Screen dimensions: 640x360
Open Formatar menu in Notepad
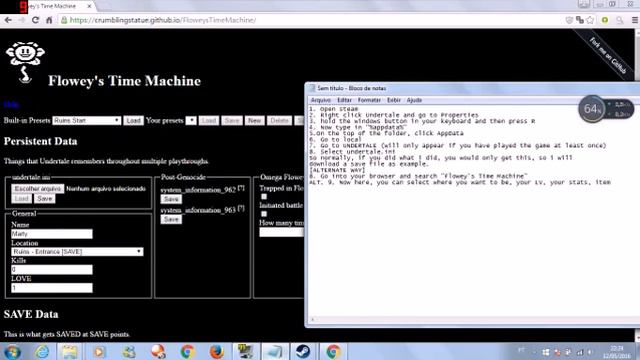point(369,100)
